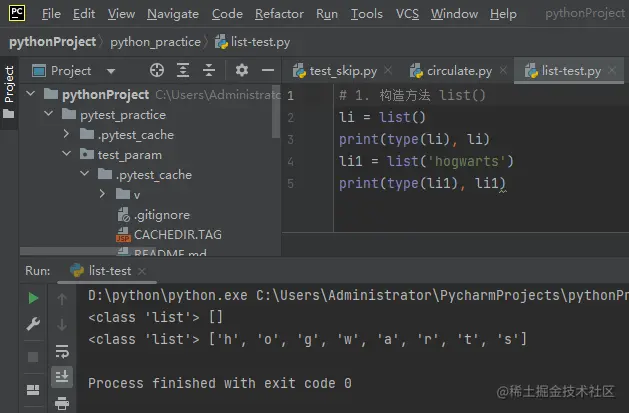Select the test_param folder
This screenshot has width=629, height=413.
pyautogui.click(x=121, y=155)
